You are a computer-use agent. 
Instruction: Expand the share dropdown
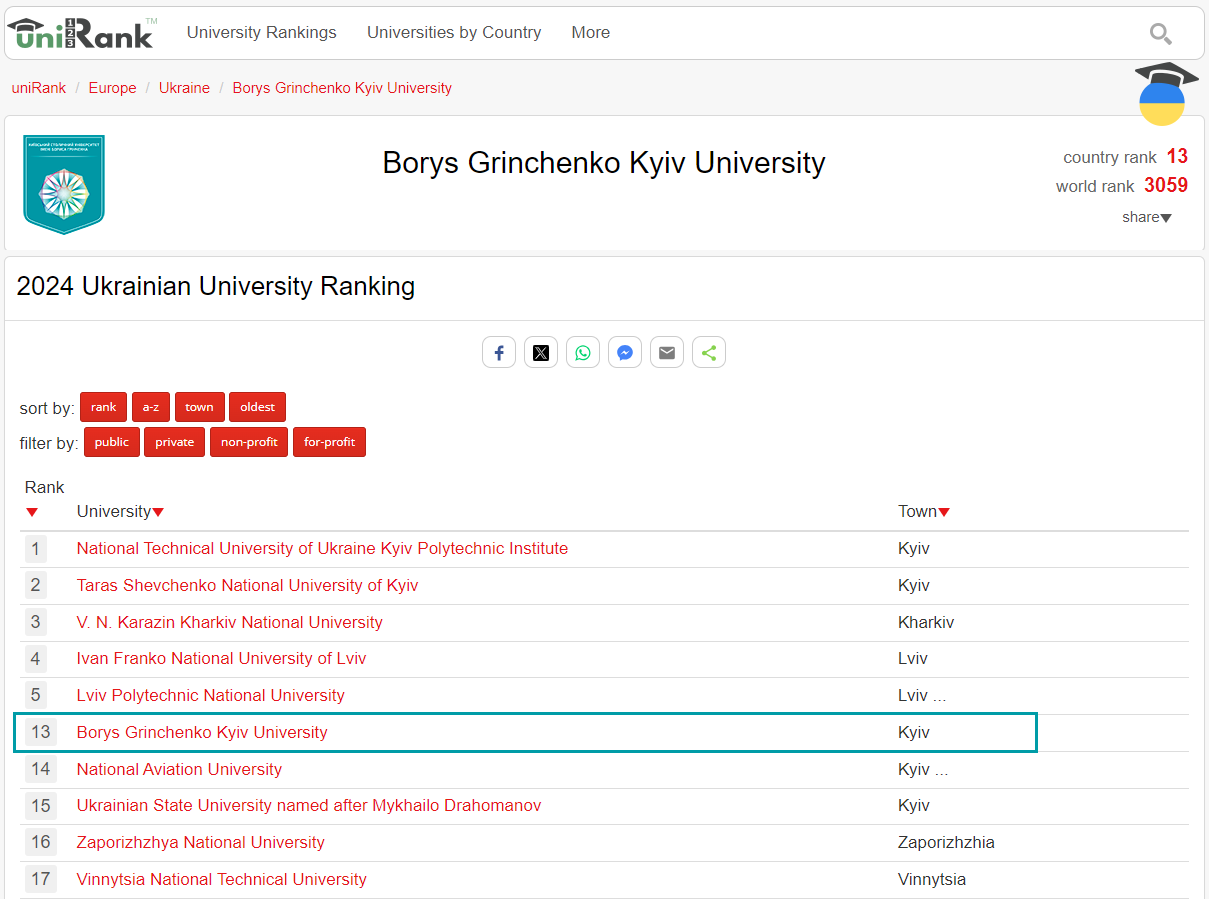pos(1146,217)
